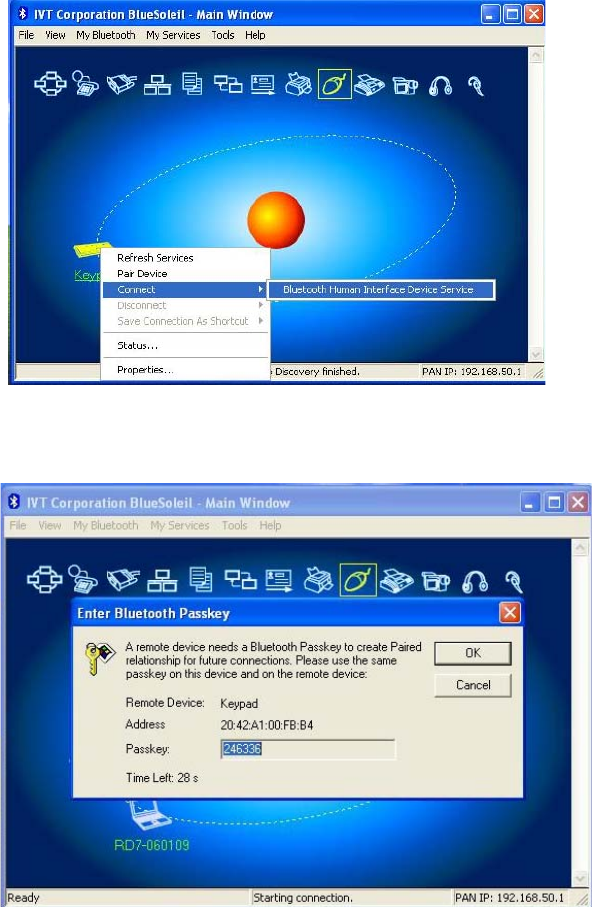The image size is (592, 907).
Task: Select Dial-up Networking phone icon behind passkey dialog
Action: pyautogui.click(x=83, y=578)
